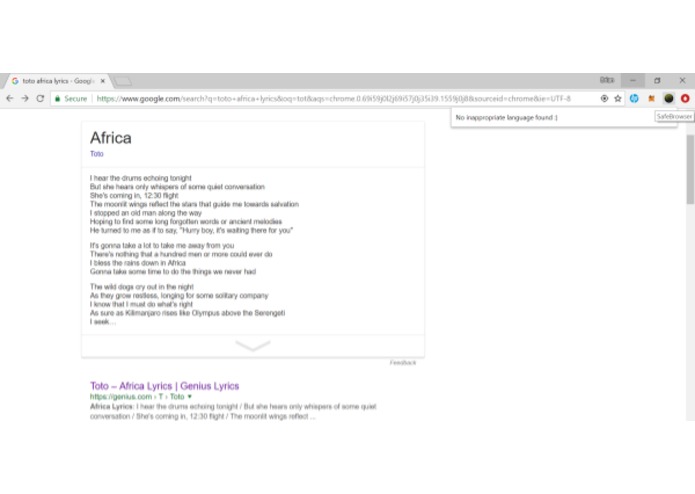Click the lyric line 'I bless the rains down in Africa'
This screenshot has width=695, height=494.
click(138, 263)
